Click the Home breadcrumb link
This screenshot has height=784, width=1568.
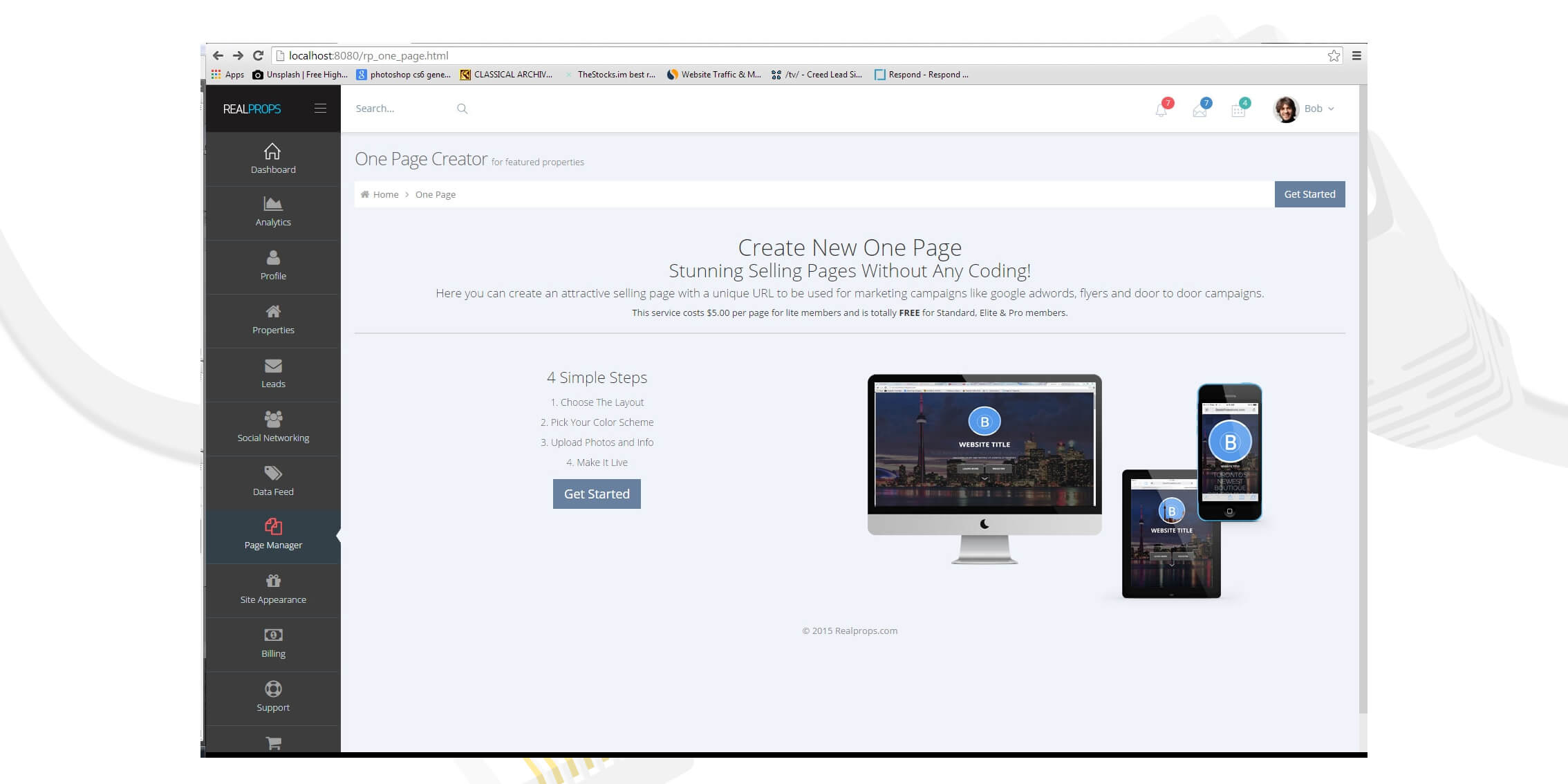pos(385,194)
